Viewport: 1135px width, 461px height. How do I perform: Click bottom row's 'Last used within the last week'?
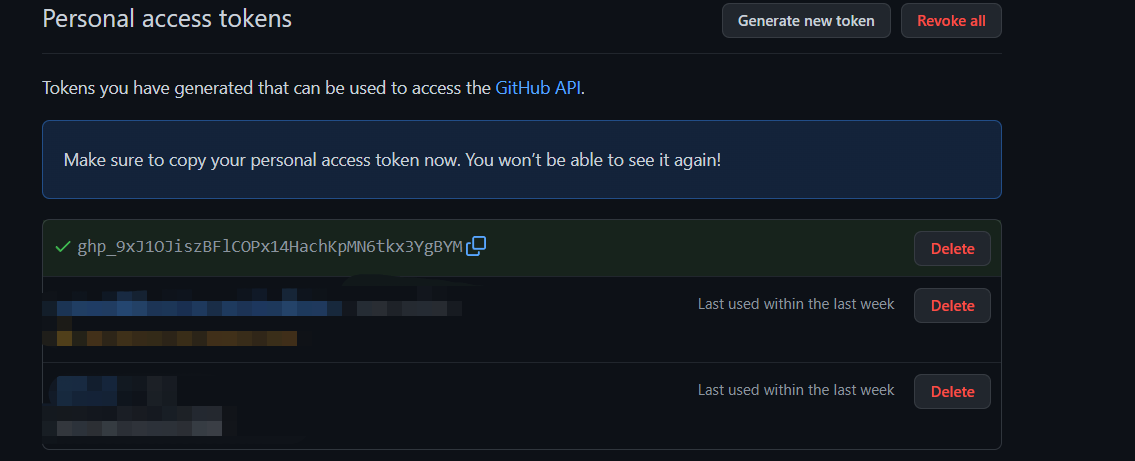[x=796, y=390]
